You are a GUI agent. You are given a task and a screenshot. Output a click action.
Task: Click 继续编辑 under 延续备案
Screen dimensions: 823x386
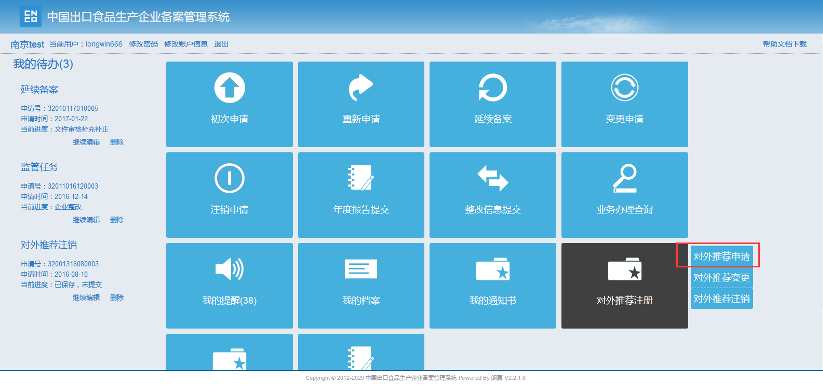(x=86, y=142)
